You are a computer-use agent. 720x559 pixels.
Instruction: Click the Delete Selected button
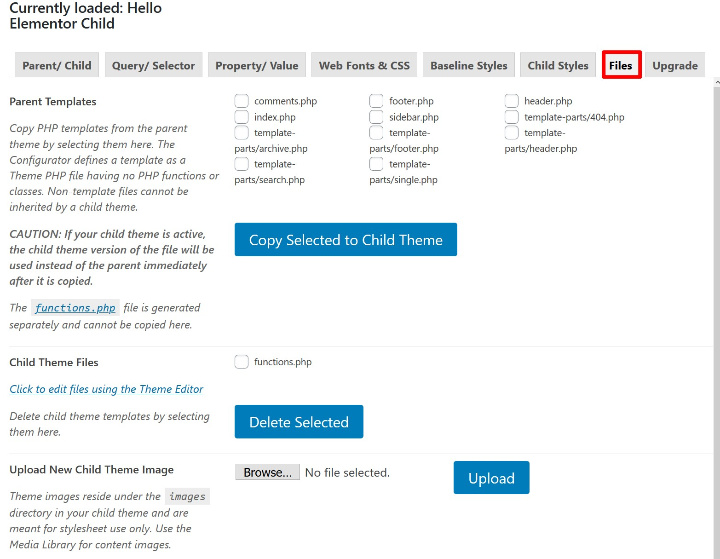tap(299, 422)
